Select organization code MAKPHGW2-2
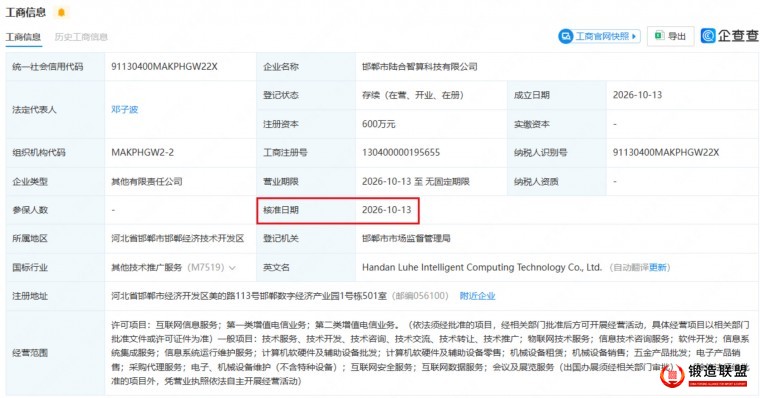 click(142, 153)
